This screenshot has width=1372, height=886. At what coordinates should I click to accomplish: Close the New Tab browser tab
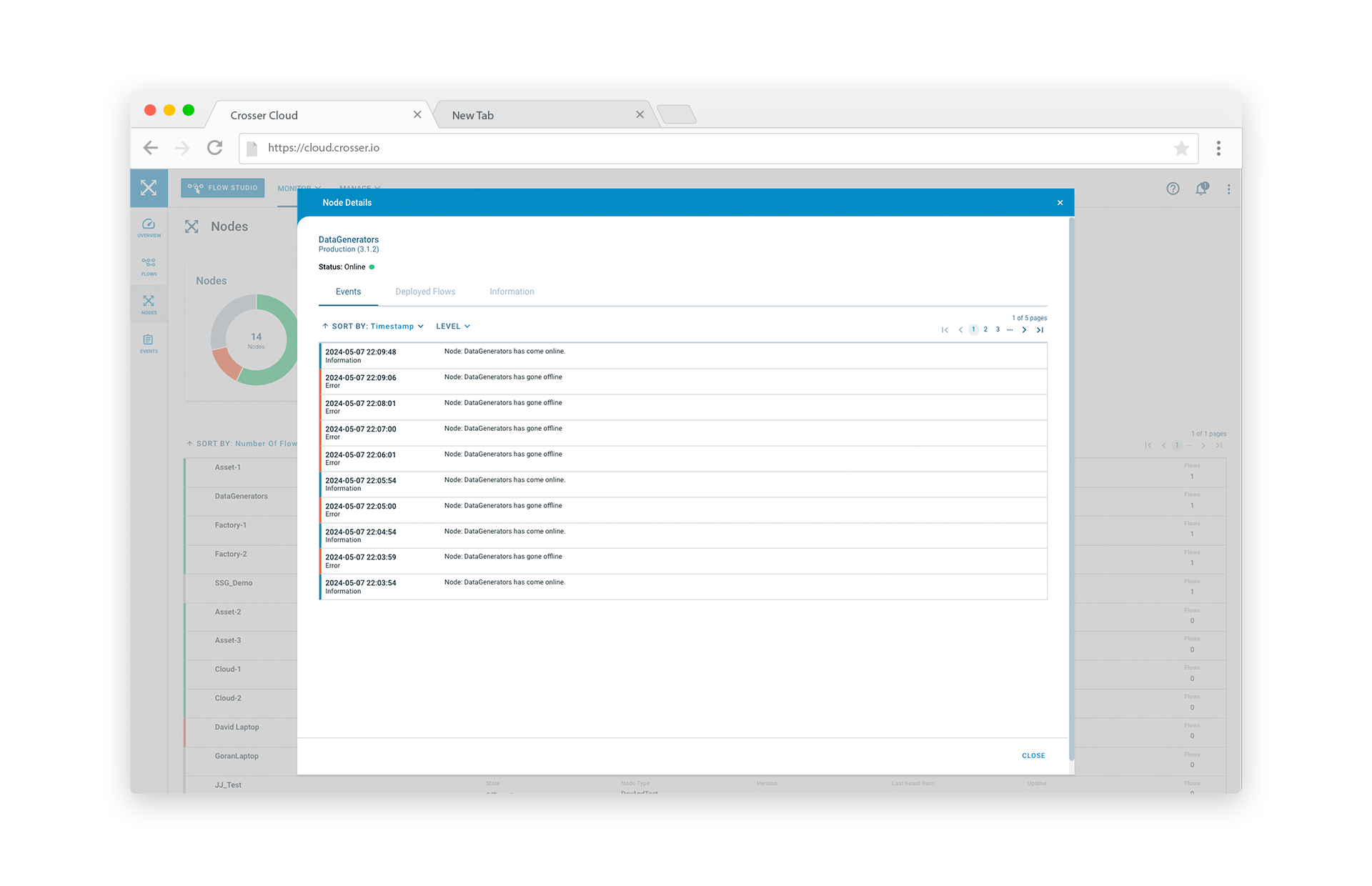click(640, 115)
